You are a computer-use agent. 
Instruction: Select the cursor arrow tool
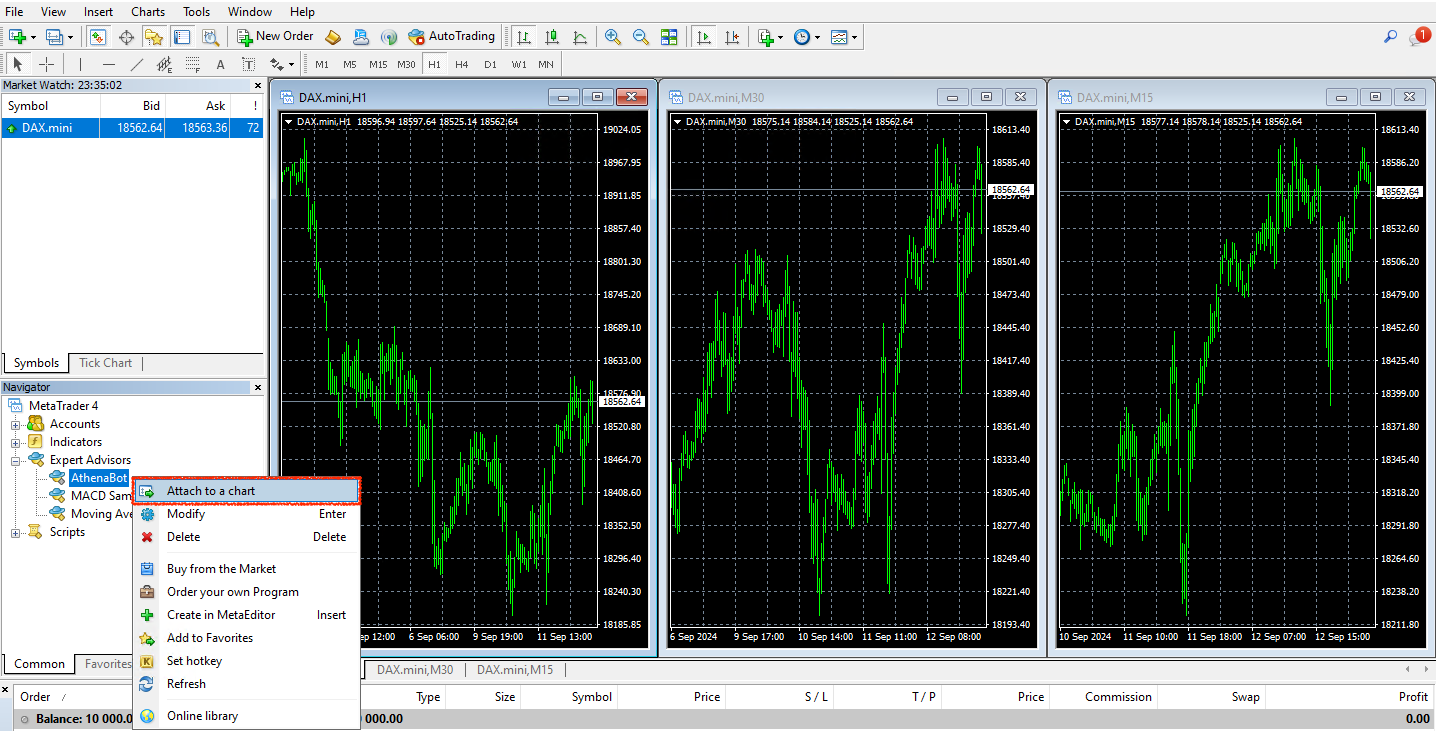(17, 64)
